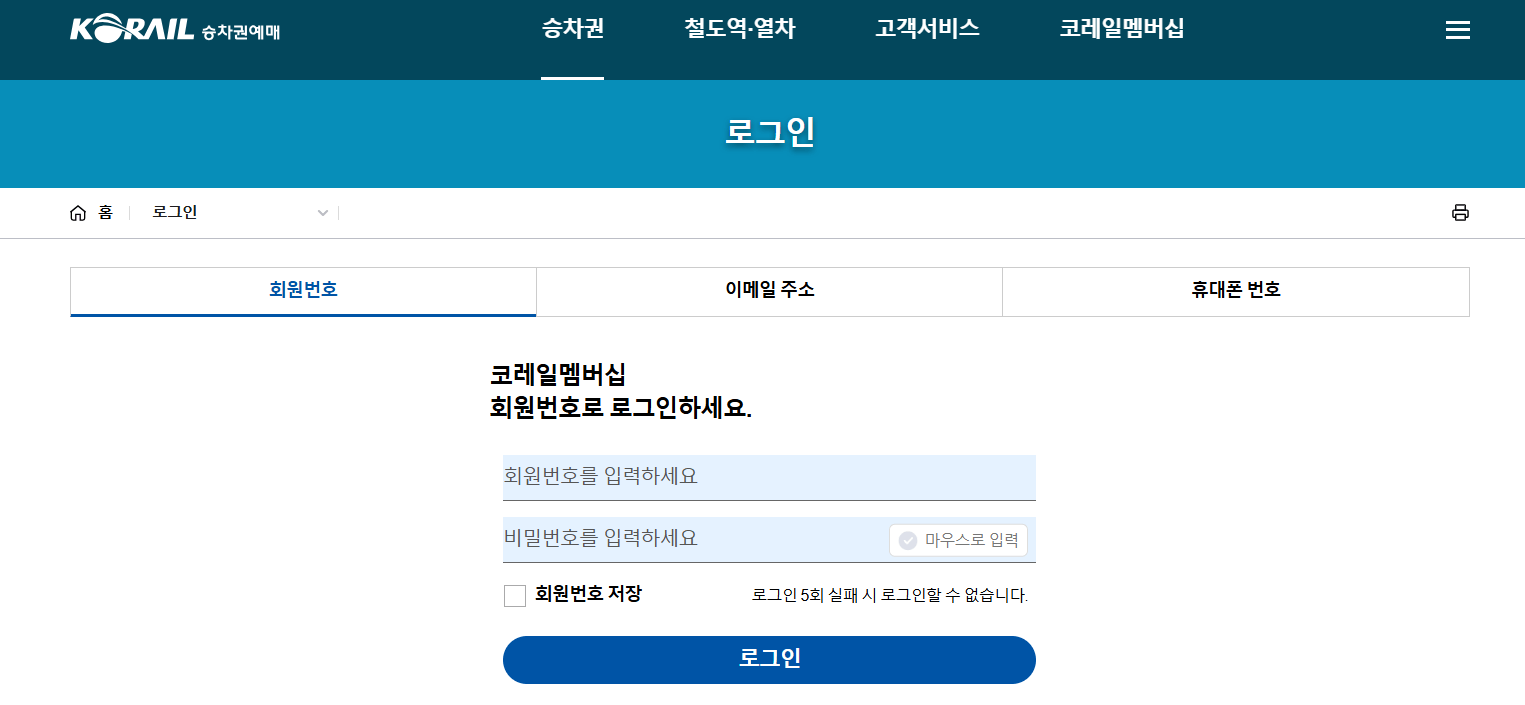Click the 마우스로 입력 button
1525x705 pixels.
coord(957,540)
